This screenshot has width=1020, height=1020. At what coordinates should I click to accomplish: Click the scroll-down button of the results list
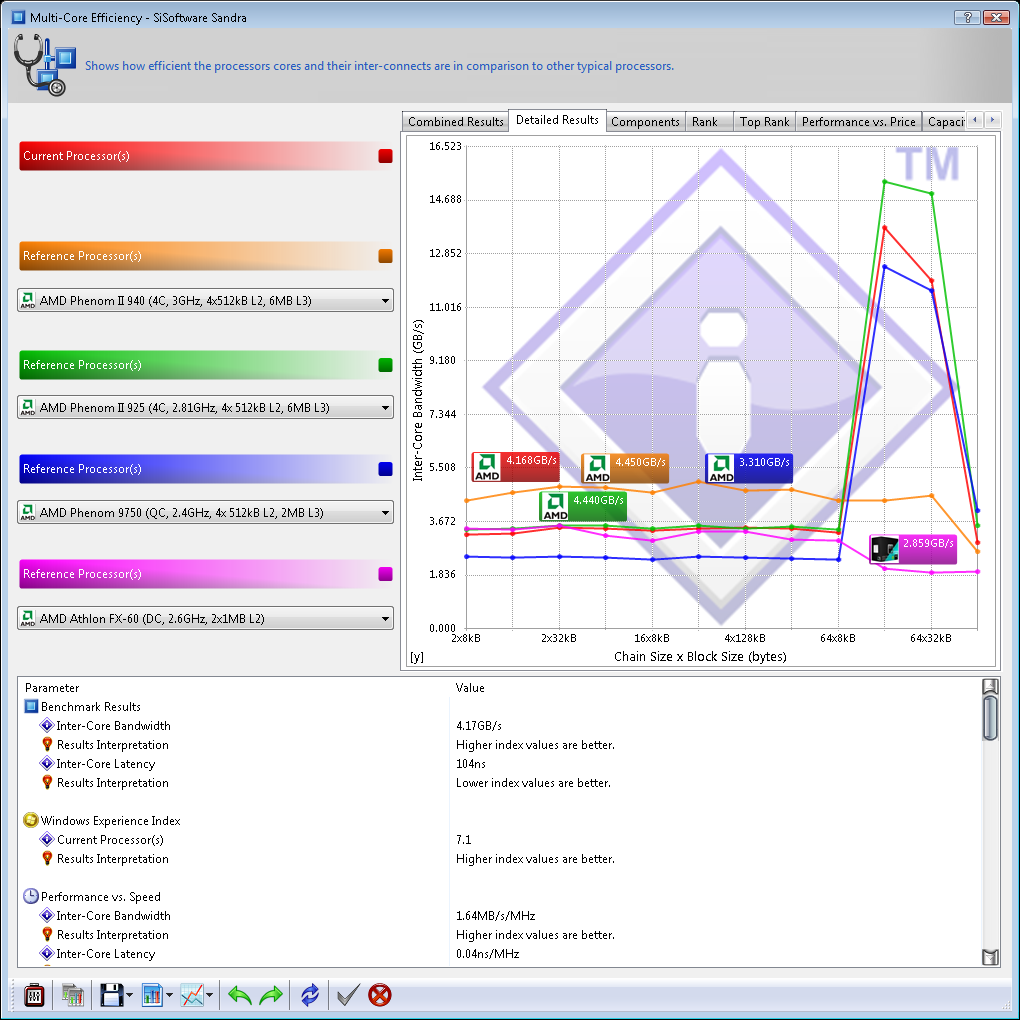pyautogui.click(x=990, y=958)
